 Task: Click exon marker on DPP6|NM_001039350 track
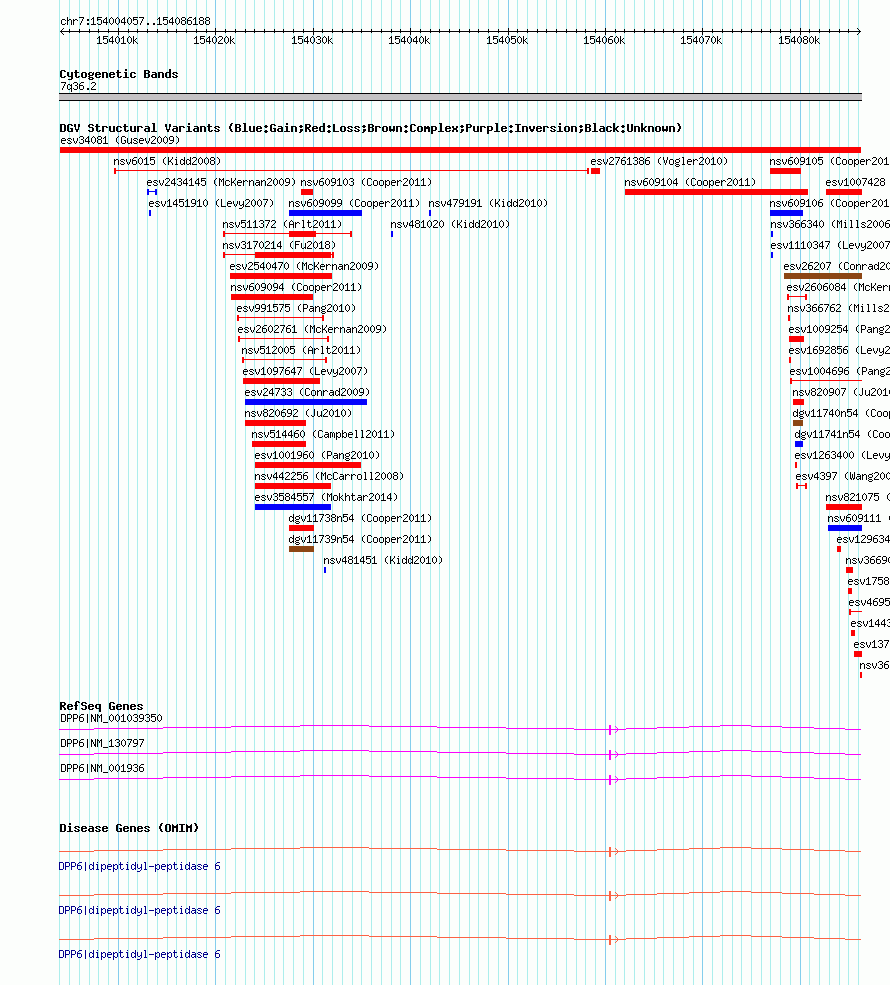pos(611,729)
